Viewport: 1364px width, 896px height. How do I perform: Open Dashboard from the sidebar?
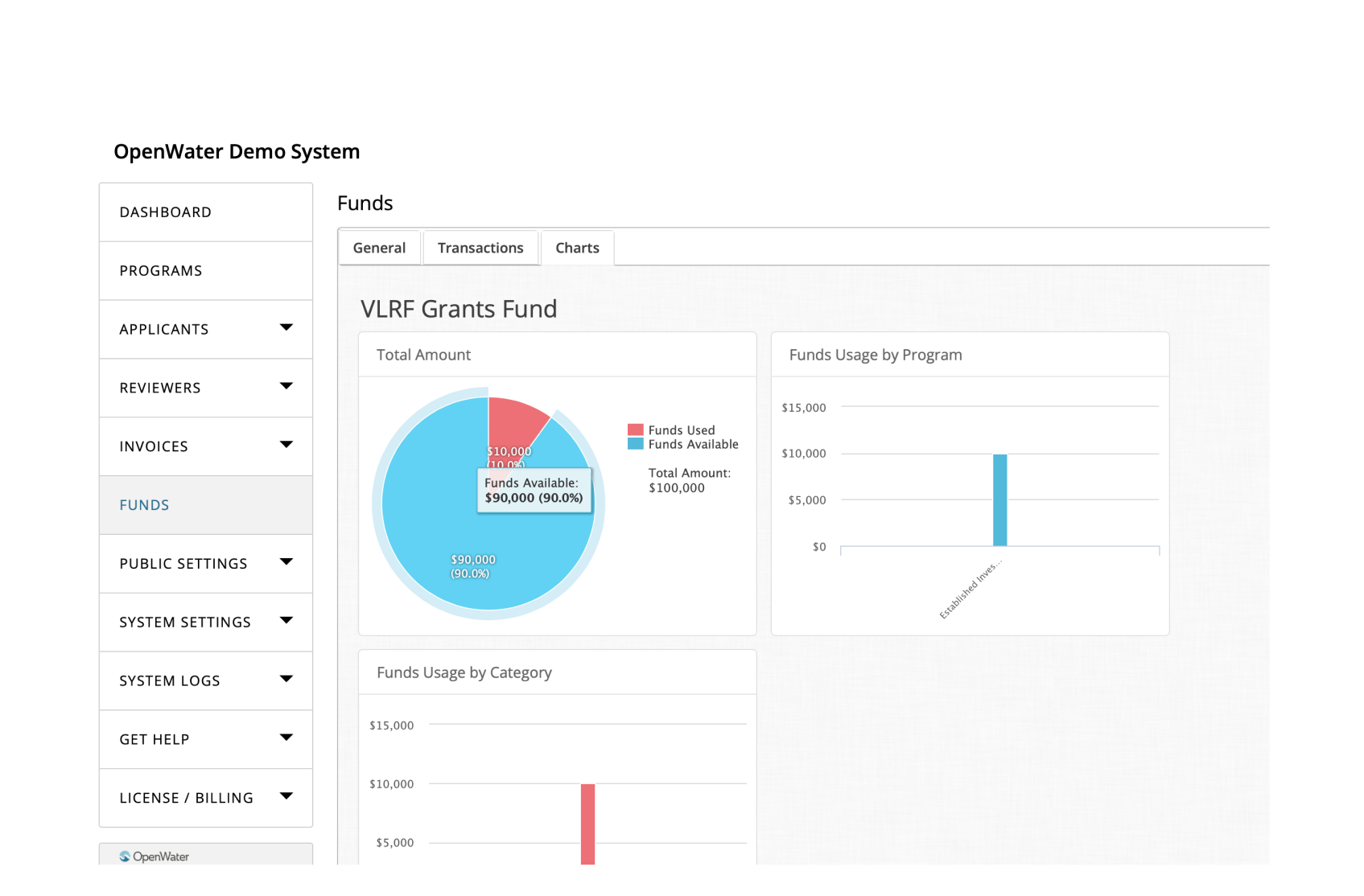pos(166,212)
